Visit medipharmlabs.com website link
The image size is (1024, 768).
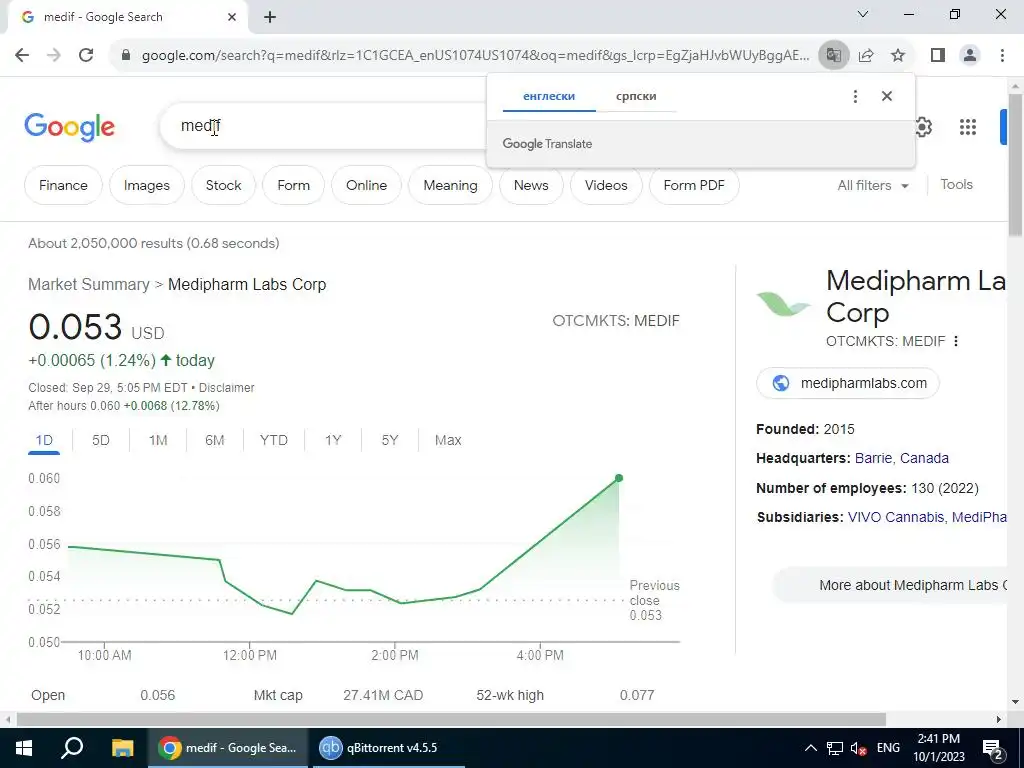pyautogui.click(x=848, y=383)
